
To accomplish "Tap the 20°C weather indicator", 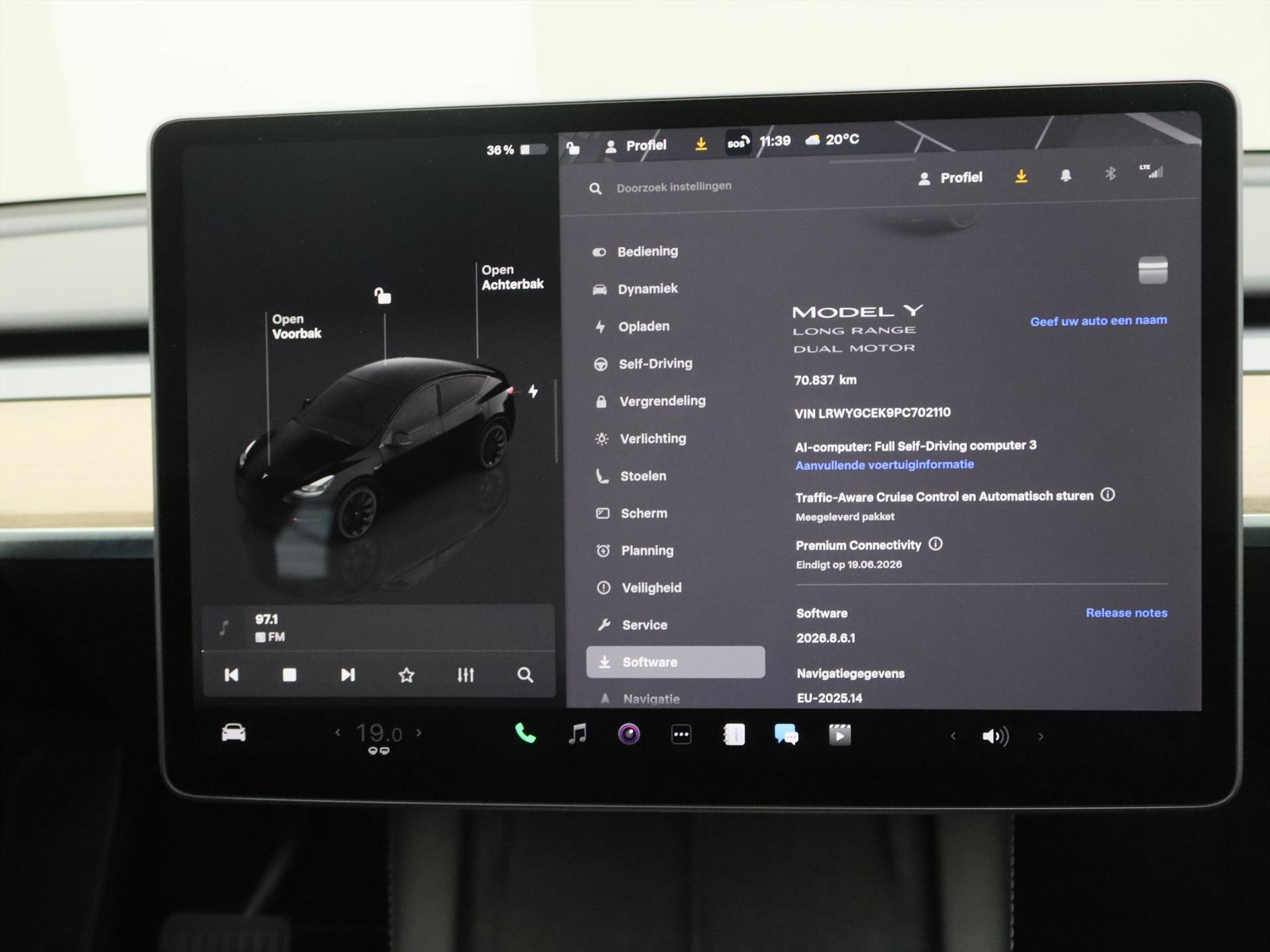I will tap(833, 139).
